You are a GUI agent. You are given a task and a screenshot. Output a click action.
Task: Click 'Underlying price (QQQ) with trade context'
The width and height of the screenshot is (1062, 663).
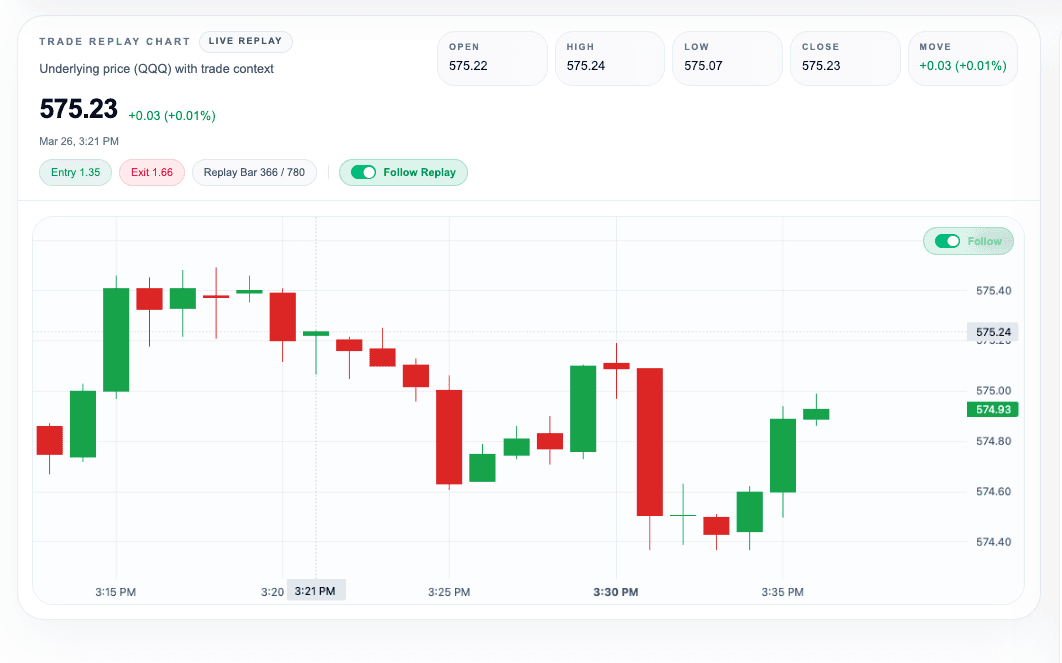(156, 68)
